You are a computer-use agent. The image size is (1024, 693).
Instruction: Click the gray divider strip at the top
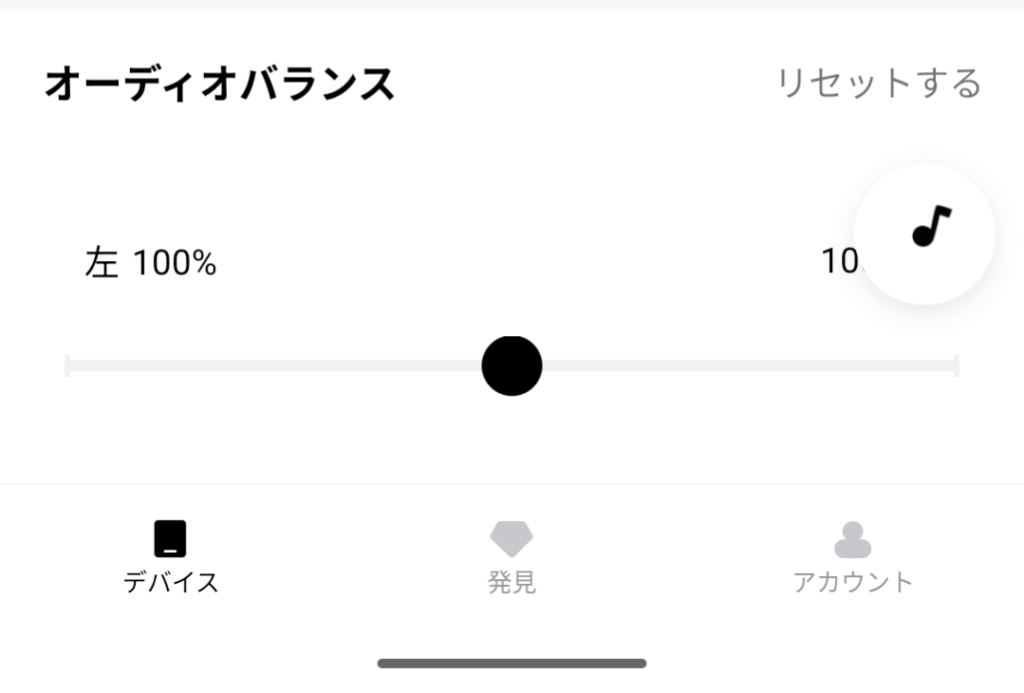(512, 4)
